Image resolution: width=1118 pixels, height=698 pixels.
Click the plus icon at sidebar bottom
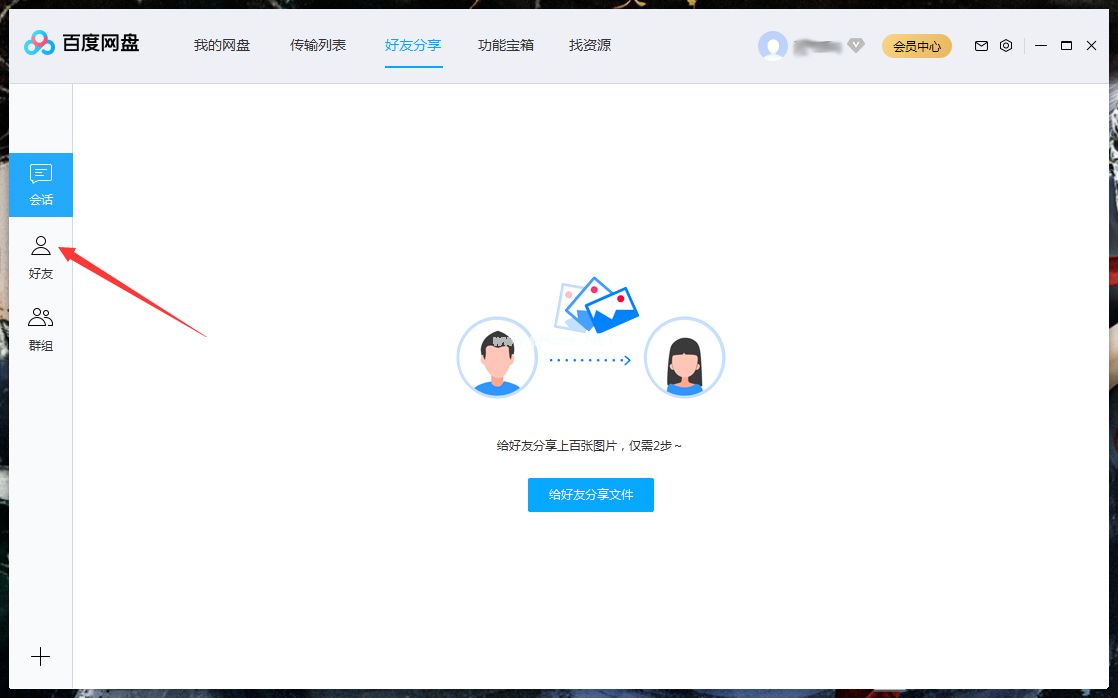[40, 657]
